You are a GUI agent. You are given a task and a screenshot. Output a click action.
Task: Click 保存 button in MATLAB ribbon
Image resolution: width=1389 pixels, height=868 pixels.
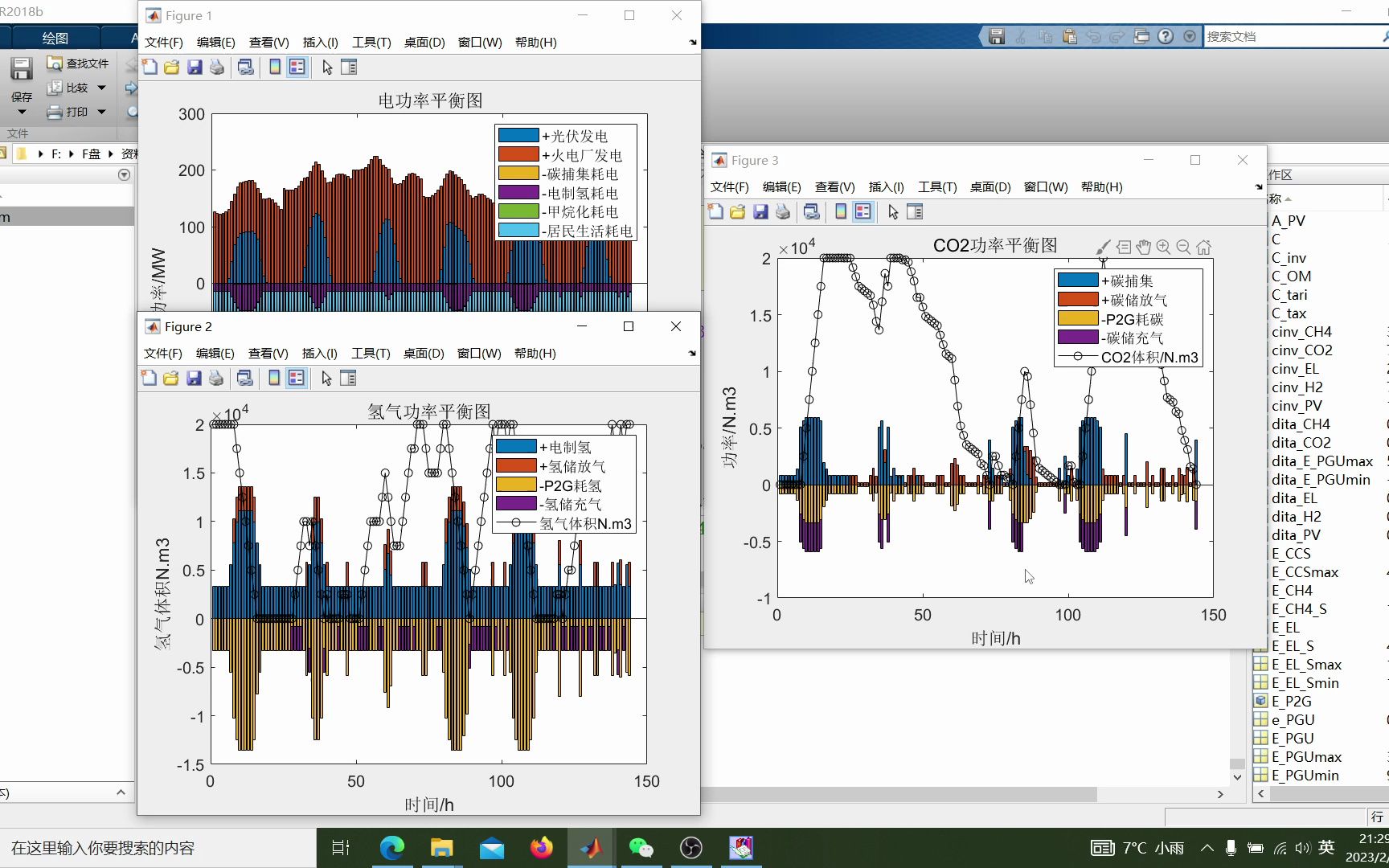(22, 80)
